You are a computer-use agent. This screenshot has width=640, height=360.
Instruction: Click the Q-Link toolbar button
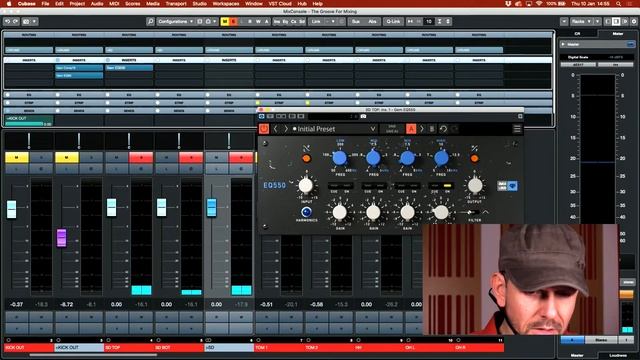click(393, 21)
